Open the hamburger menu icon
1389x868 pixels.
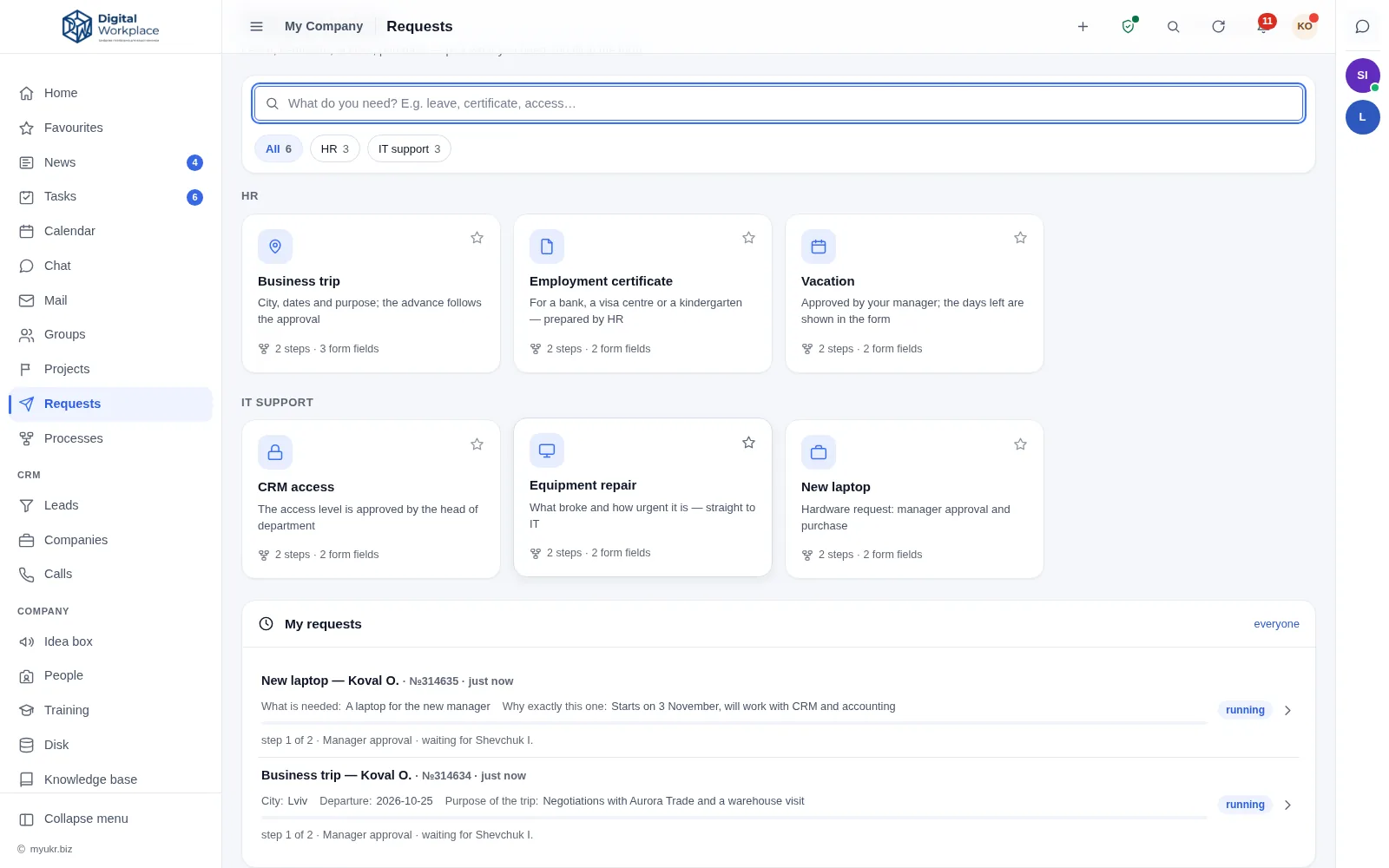[256, 26]
